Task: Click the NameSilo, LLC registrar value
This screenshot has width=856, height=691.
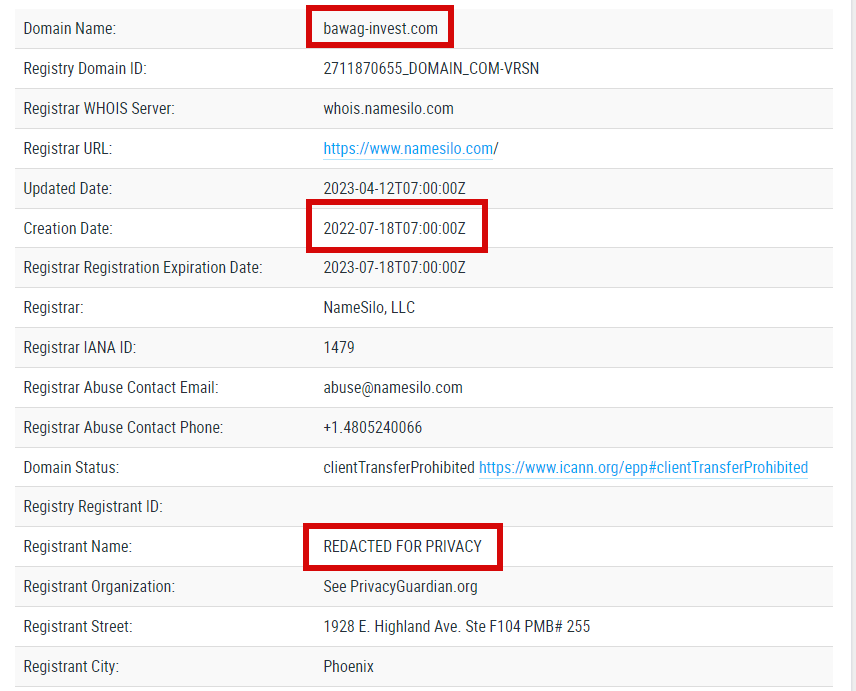Action: click(369, 308)
